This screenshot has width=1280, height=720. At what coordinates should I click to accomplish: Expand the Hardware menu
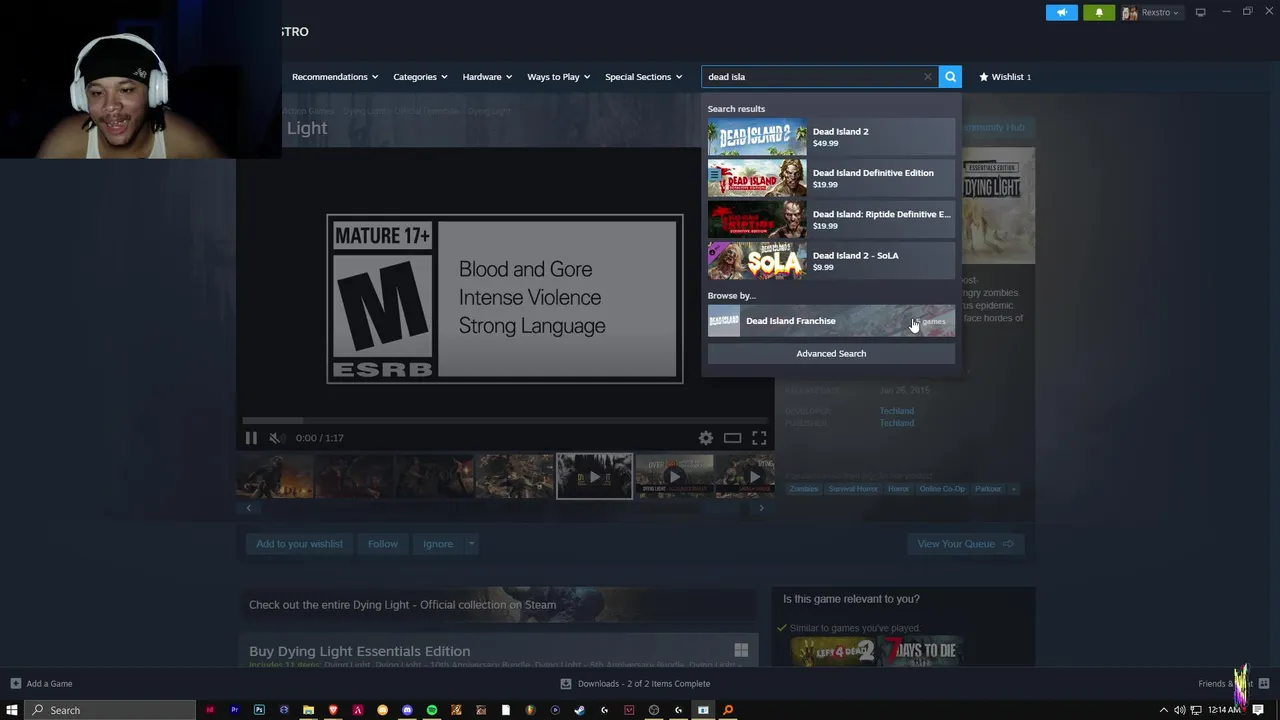[x=487, y=76]
